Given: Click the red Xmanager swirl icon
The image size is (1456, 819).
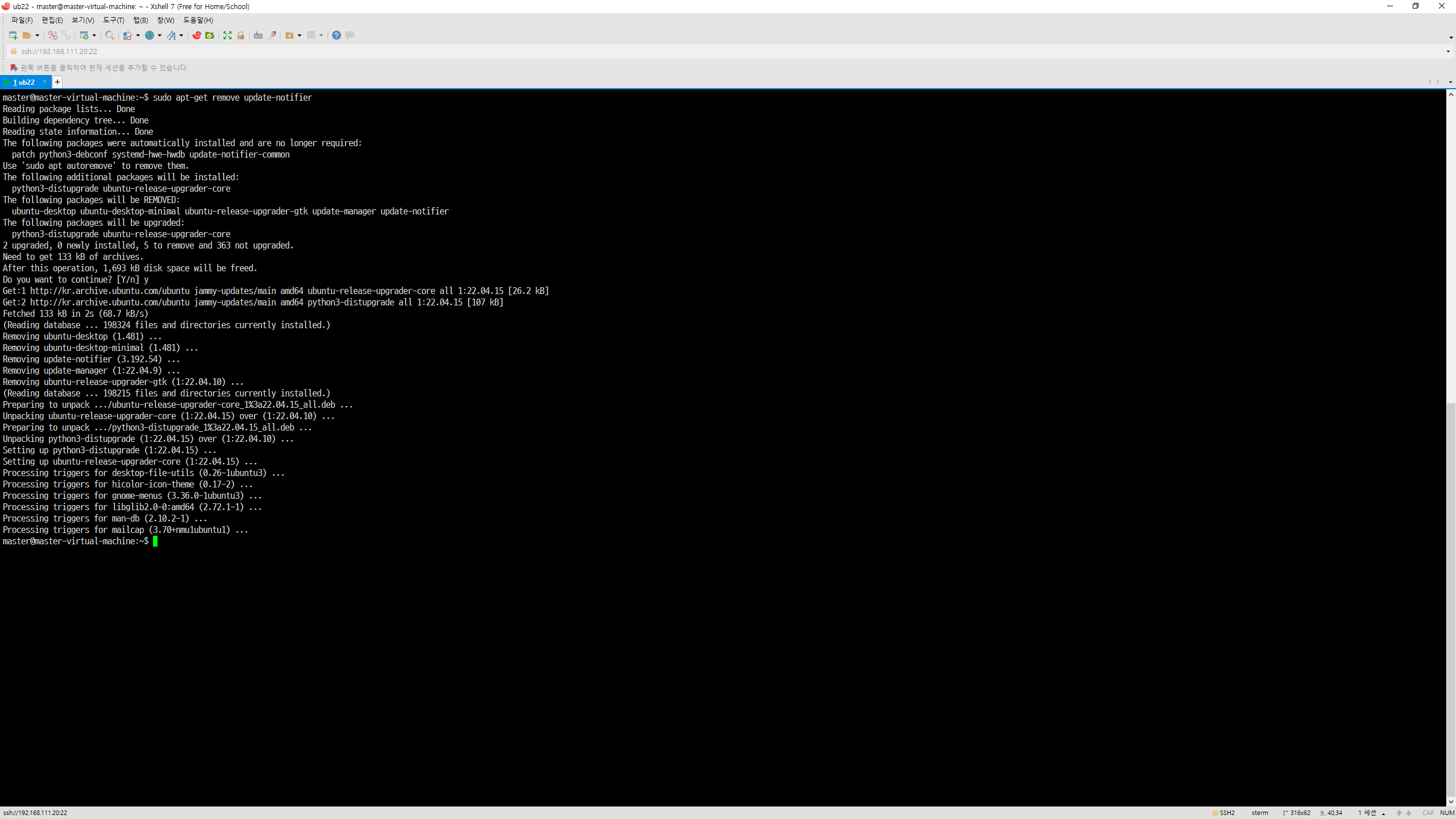Looking at the screenshot, I should pyautogui.click(x=197, y=35).
